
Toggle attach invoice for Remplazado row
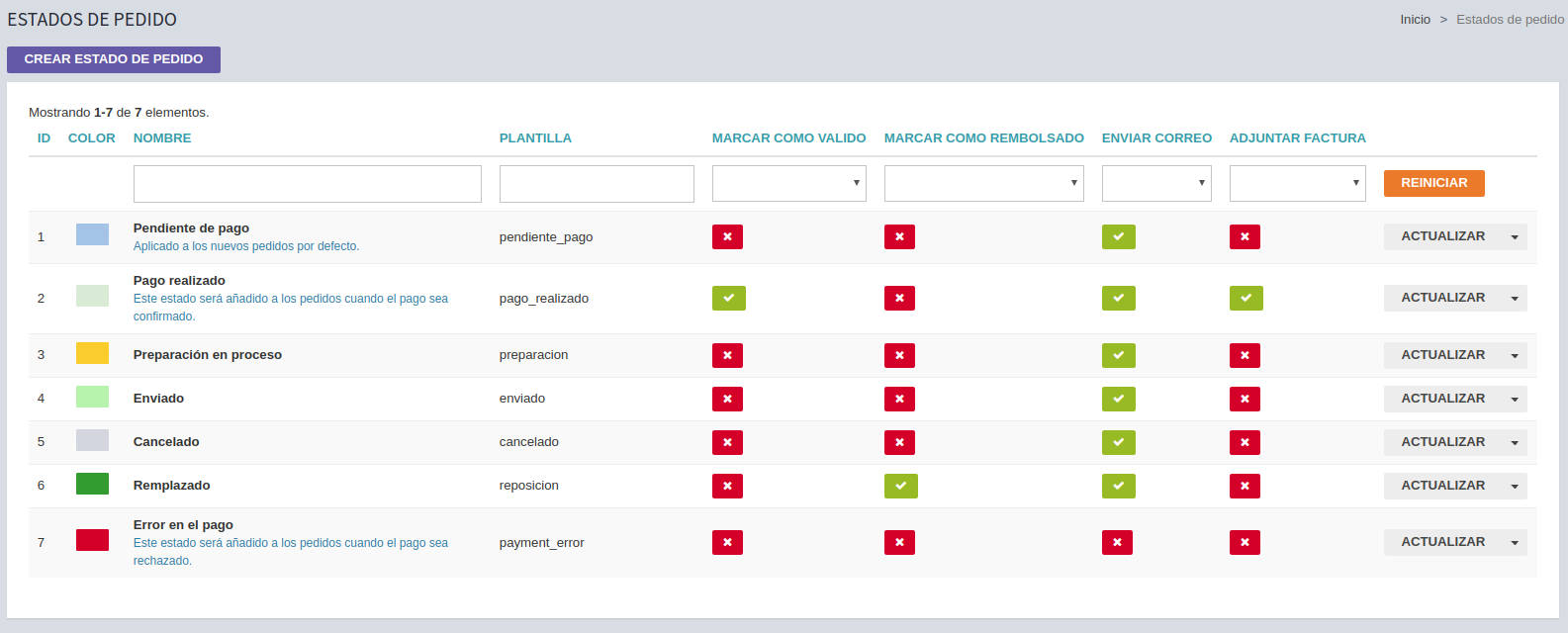click(1245, 486)
